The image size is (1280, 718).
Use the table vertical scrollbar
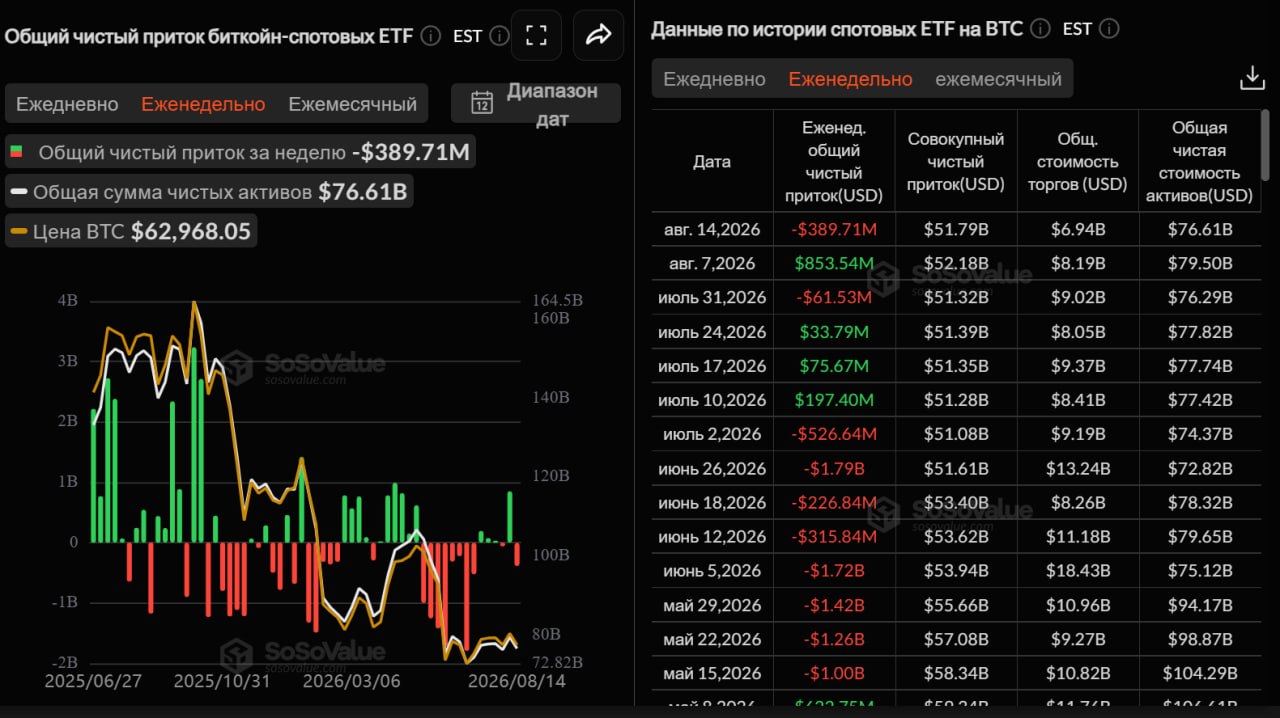click(1265, 145)
